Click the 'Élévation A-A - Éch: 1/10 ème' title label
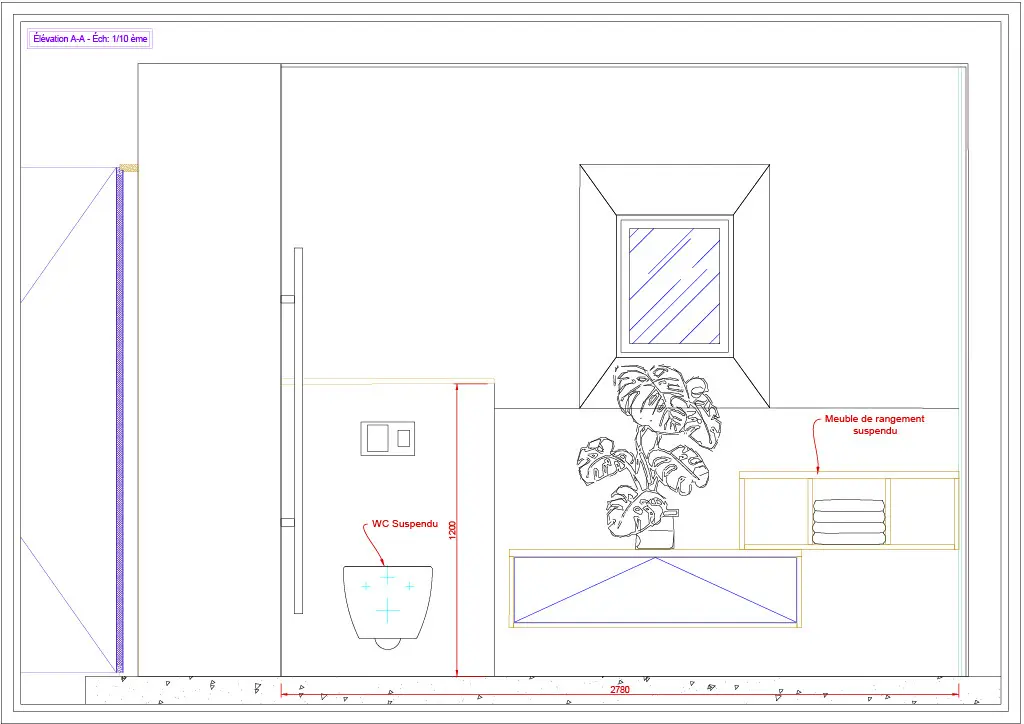 click(91, 39)
